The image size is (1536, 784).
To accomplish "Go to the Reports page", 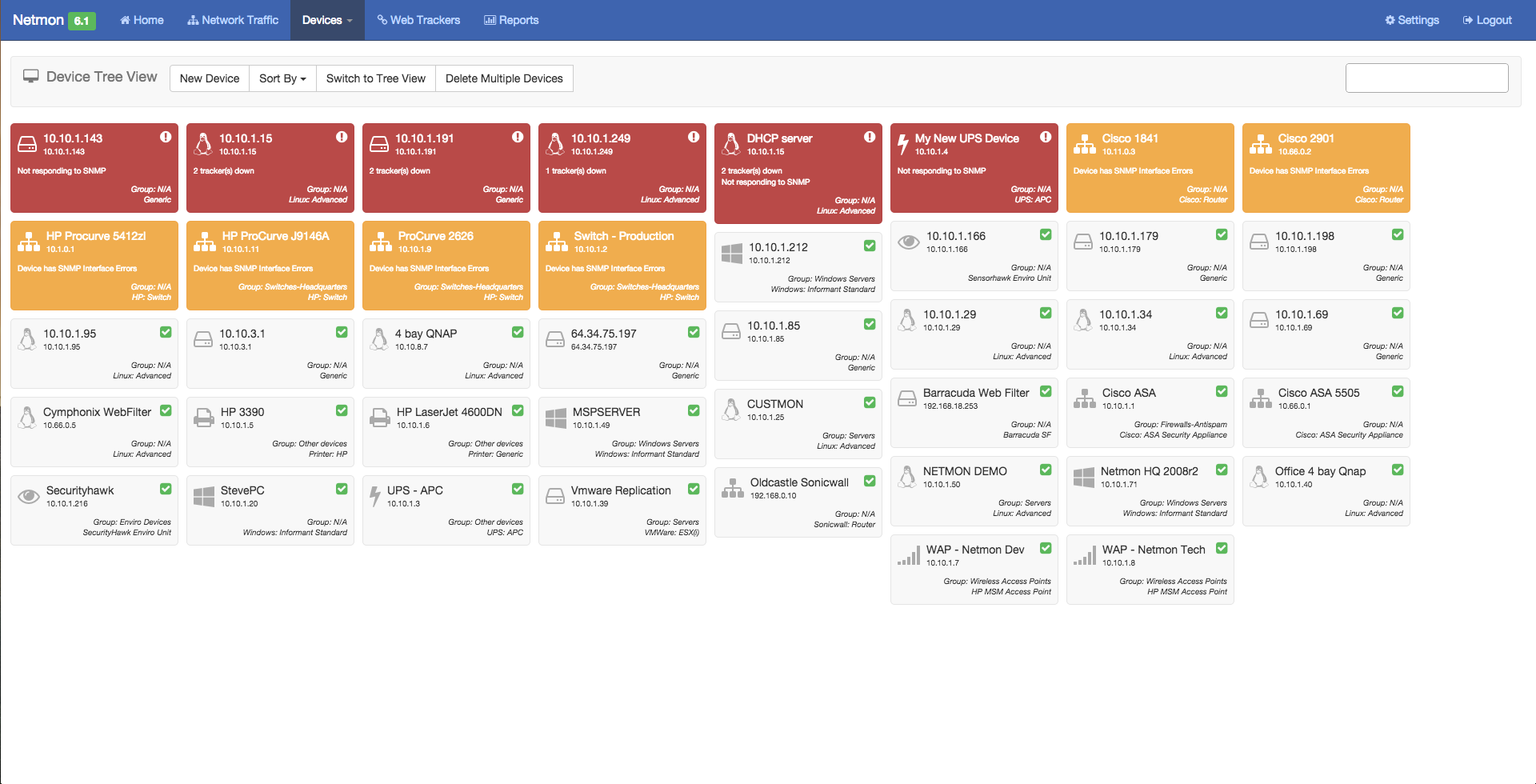I will coord(511,20).
